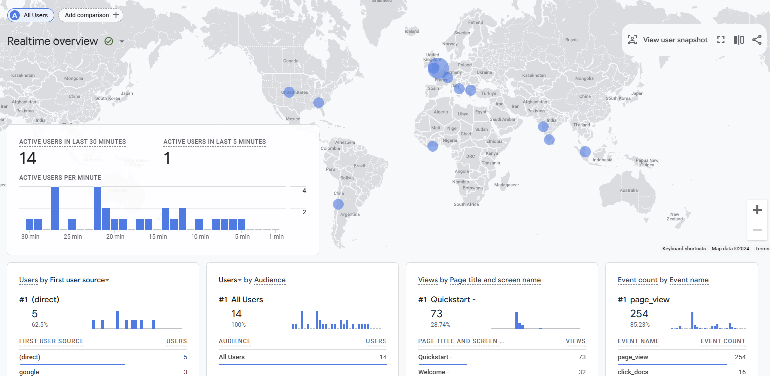The image size is (770, 376).
Task: Click the user bubble over Florida
Action: pyautogui.click(x=319, y=103)
